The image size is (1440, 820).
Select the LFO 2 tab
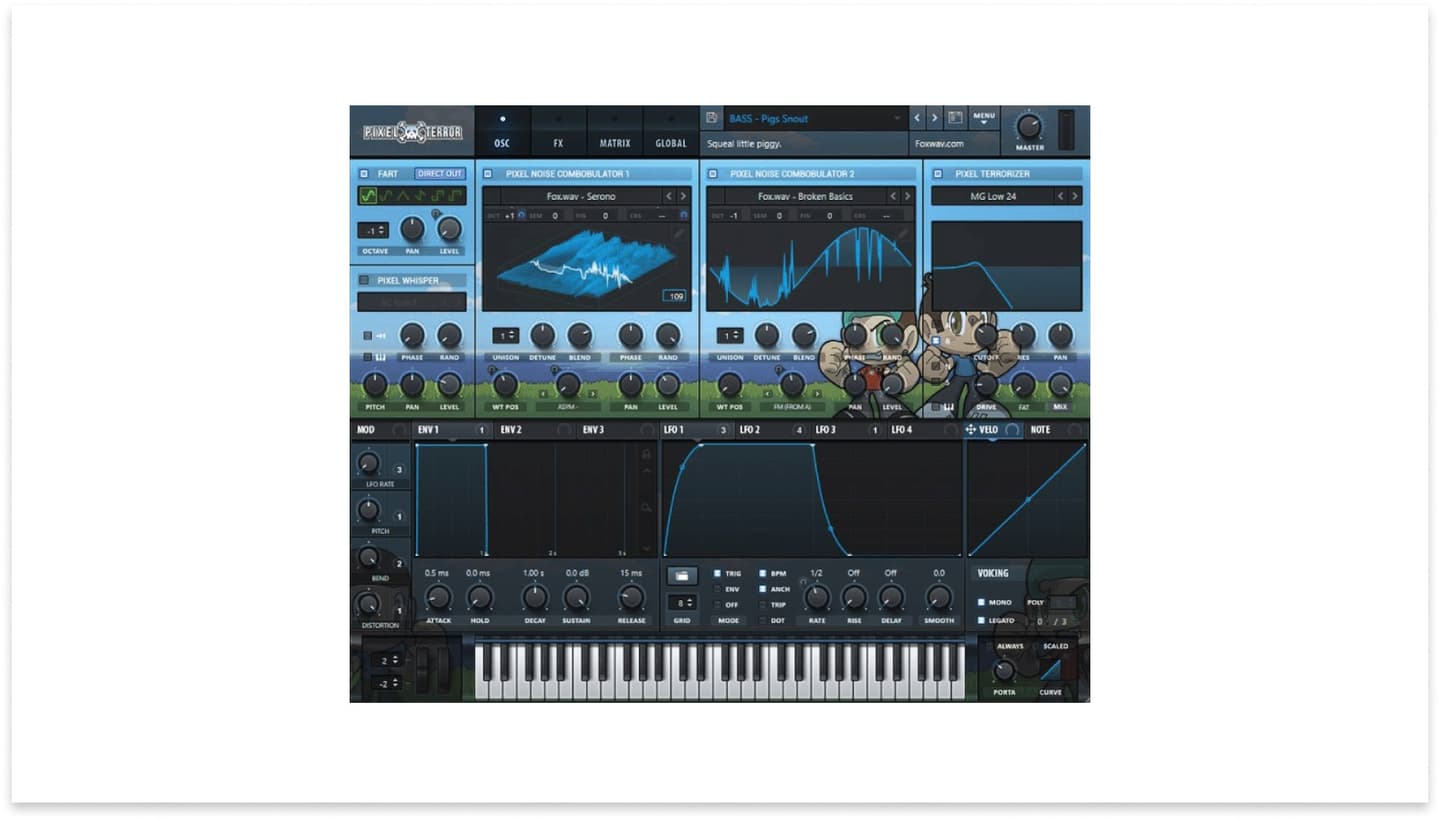771,430
